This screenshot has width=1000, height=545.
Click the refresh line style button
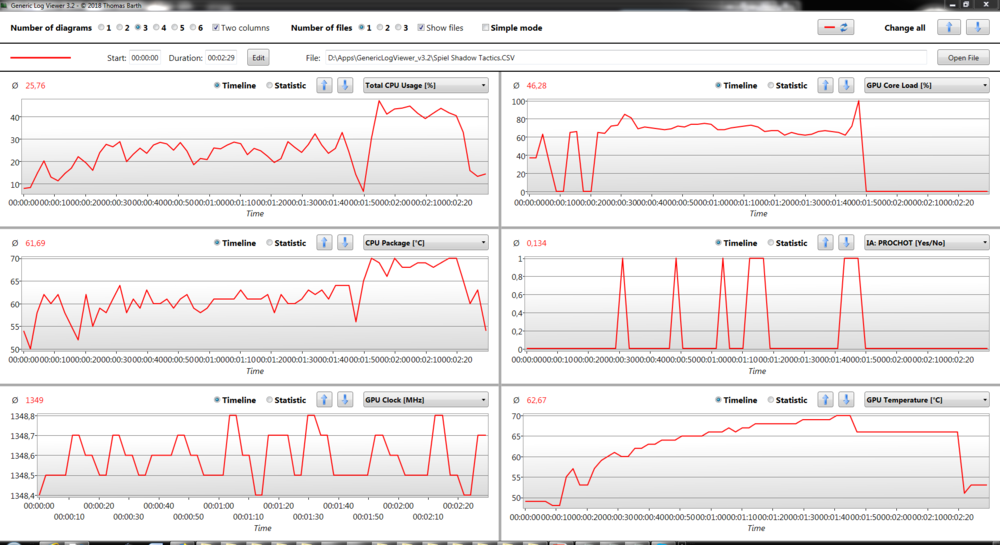click(836, 28)
